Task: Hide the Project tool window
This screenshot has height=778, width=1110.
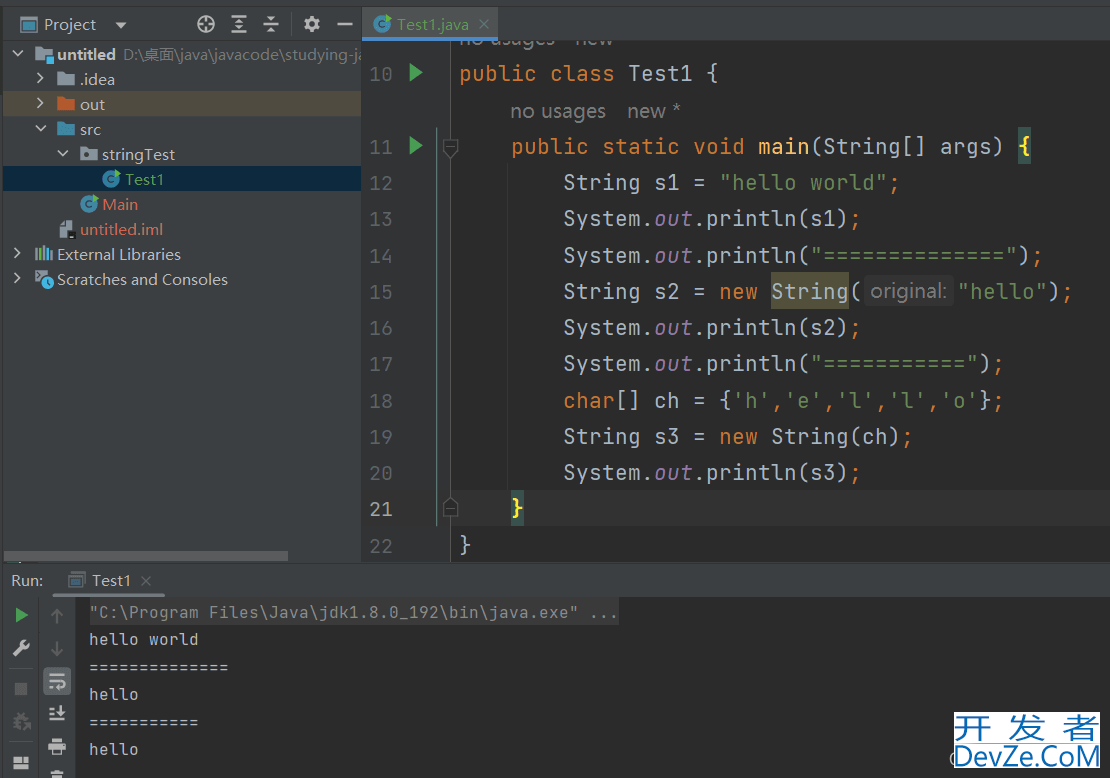Action: (x=345, y=24)
